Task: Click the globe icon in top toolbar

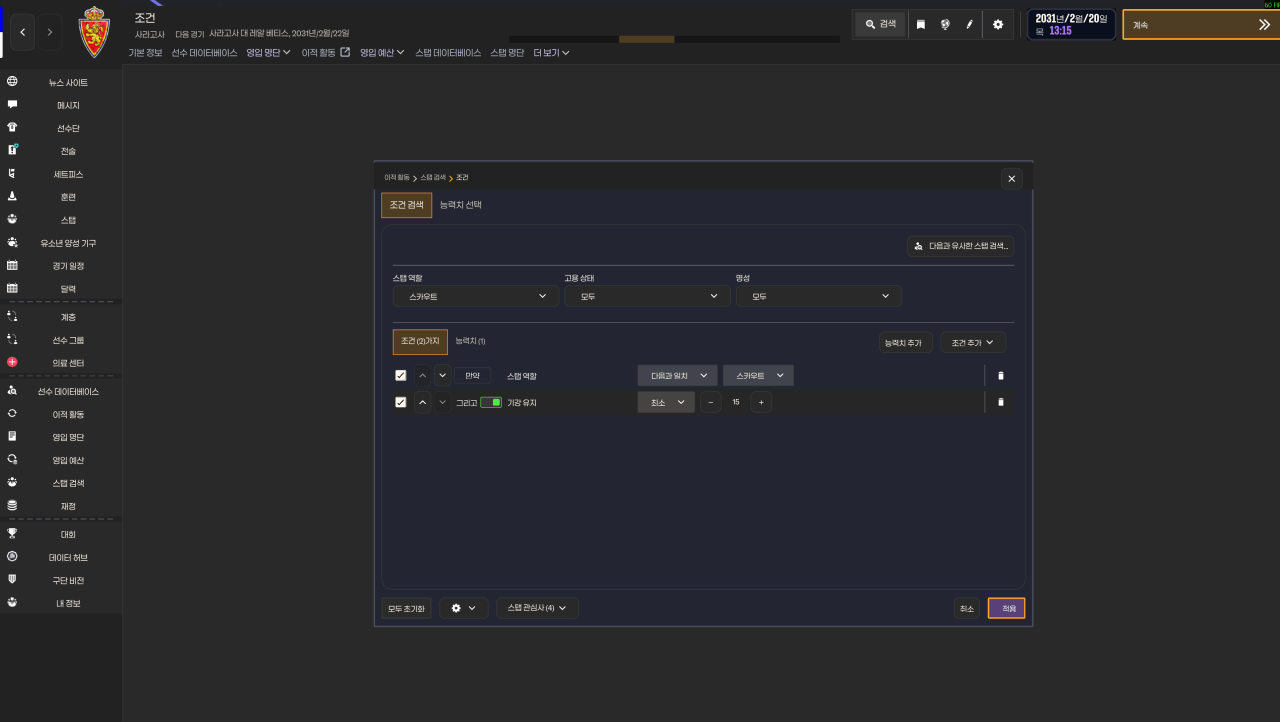Action: click(945, 24)
